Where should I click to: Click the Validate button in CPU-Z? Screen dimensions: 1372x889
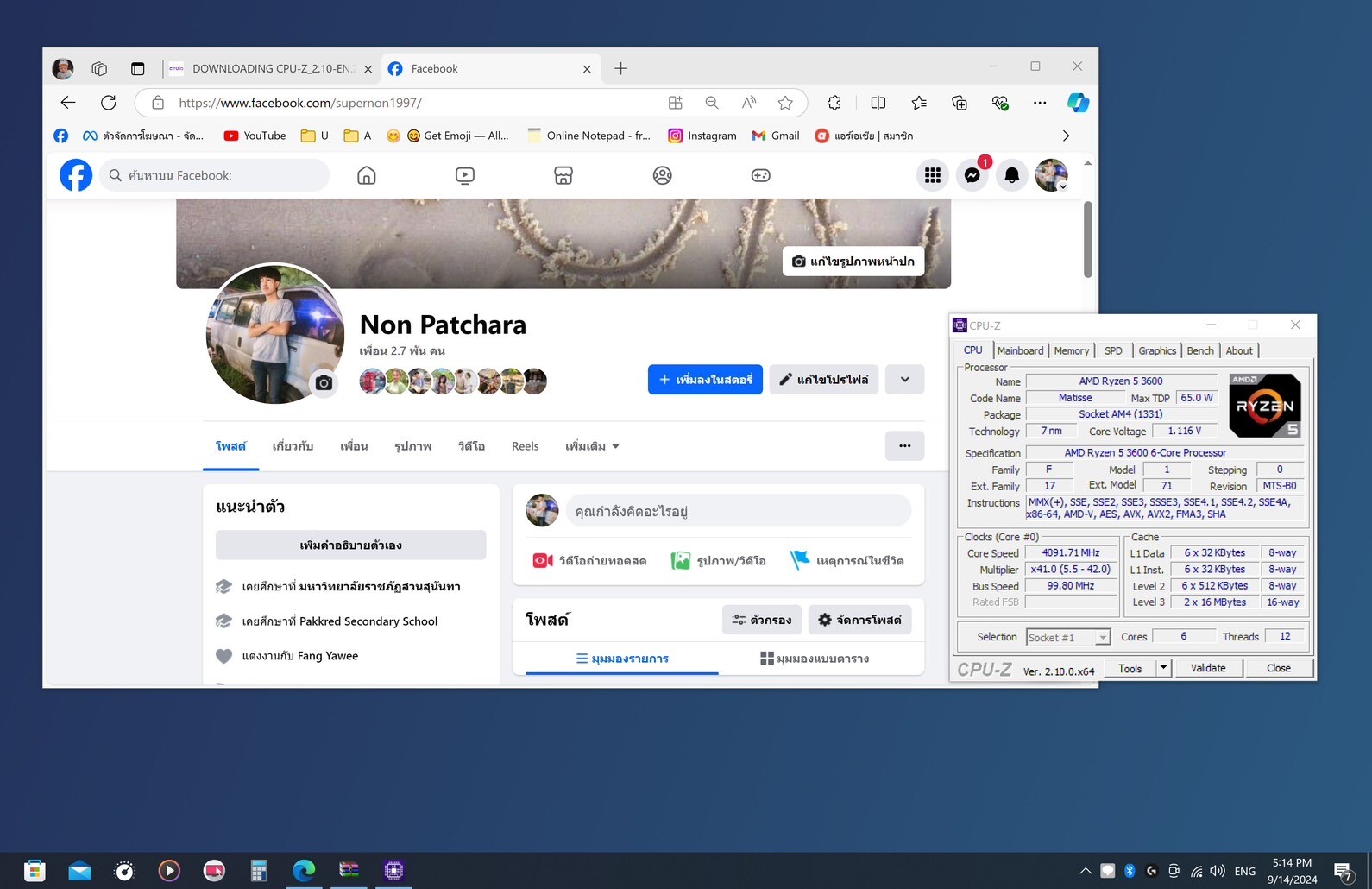pos(1207,668)
